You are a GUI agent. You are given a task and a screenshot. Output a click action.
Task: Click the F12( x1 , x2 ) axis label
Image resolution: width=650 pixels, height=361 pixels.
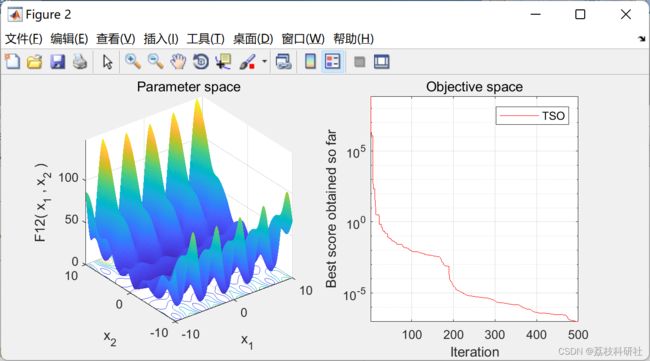[42, 202]
